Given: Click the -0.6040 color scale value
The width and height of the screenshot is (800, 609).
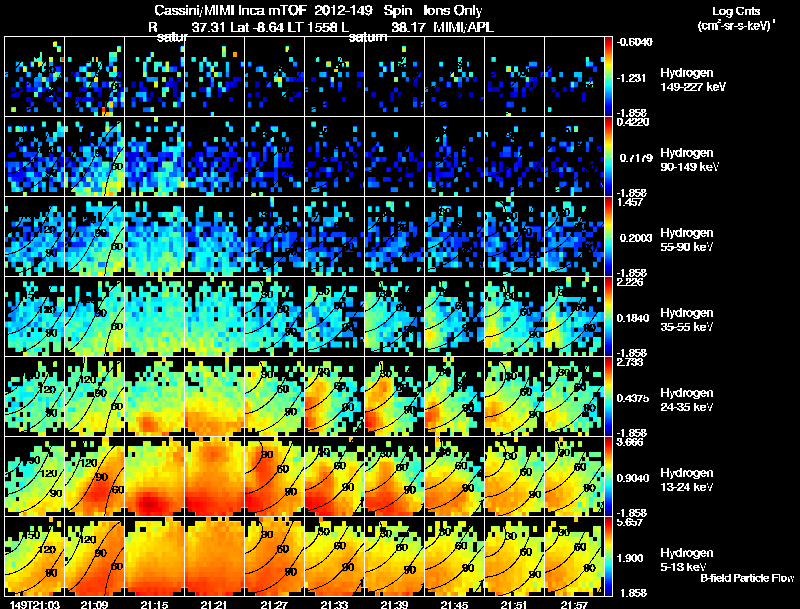Looking at the screenshot, I should [634, 42].
